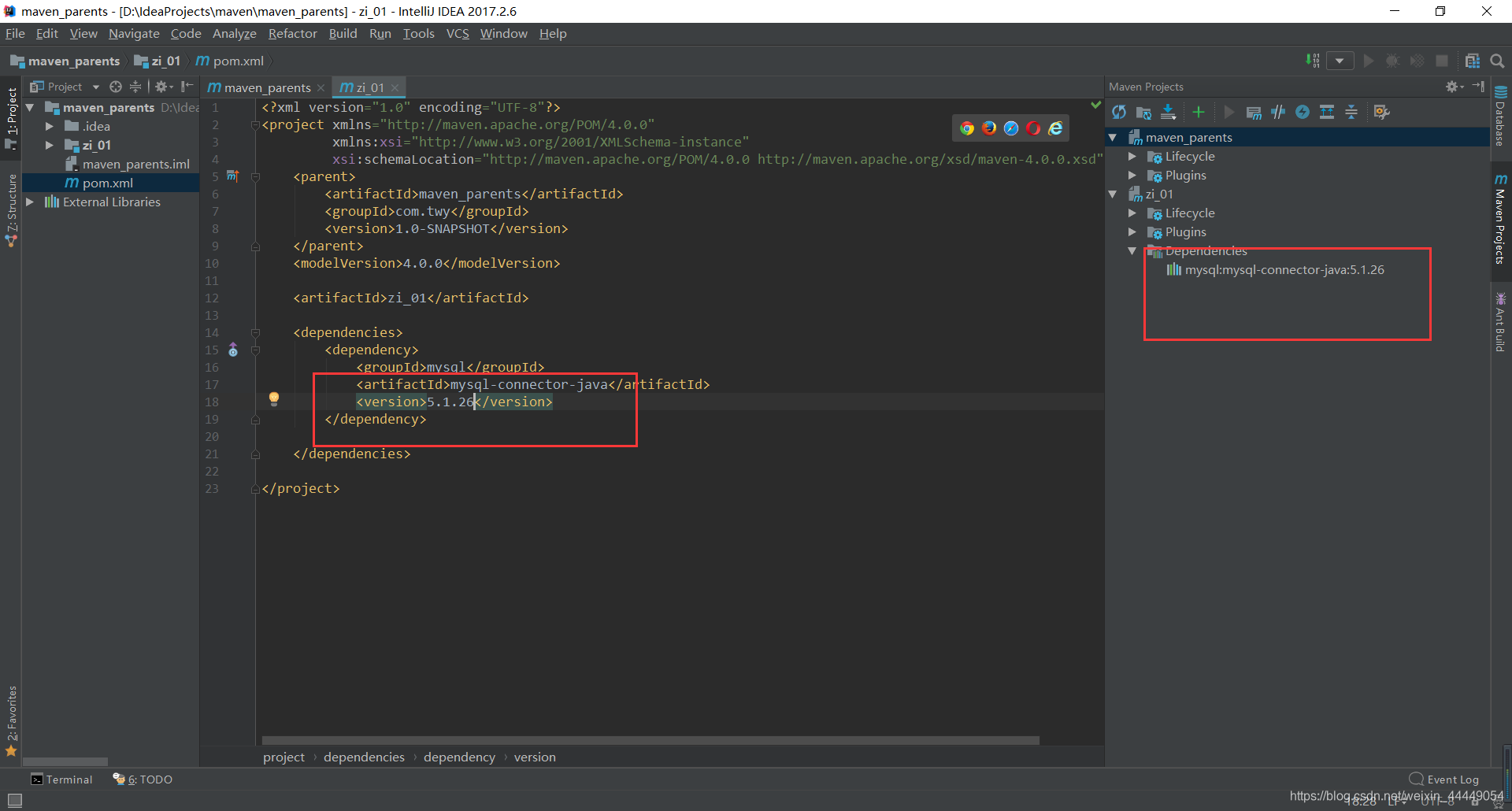Open the VCS menu
The width and height of the screenshot is (1512, 811).
coord(458,33)
